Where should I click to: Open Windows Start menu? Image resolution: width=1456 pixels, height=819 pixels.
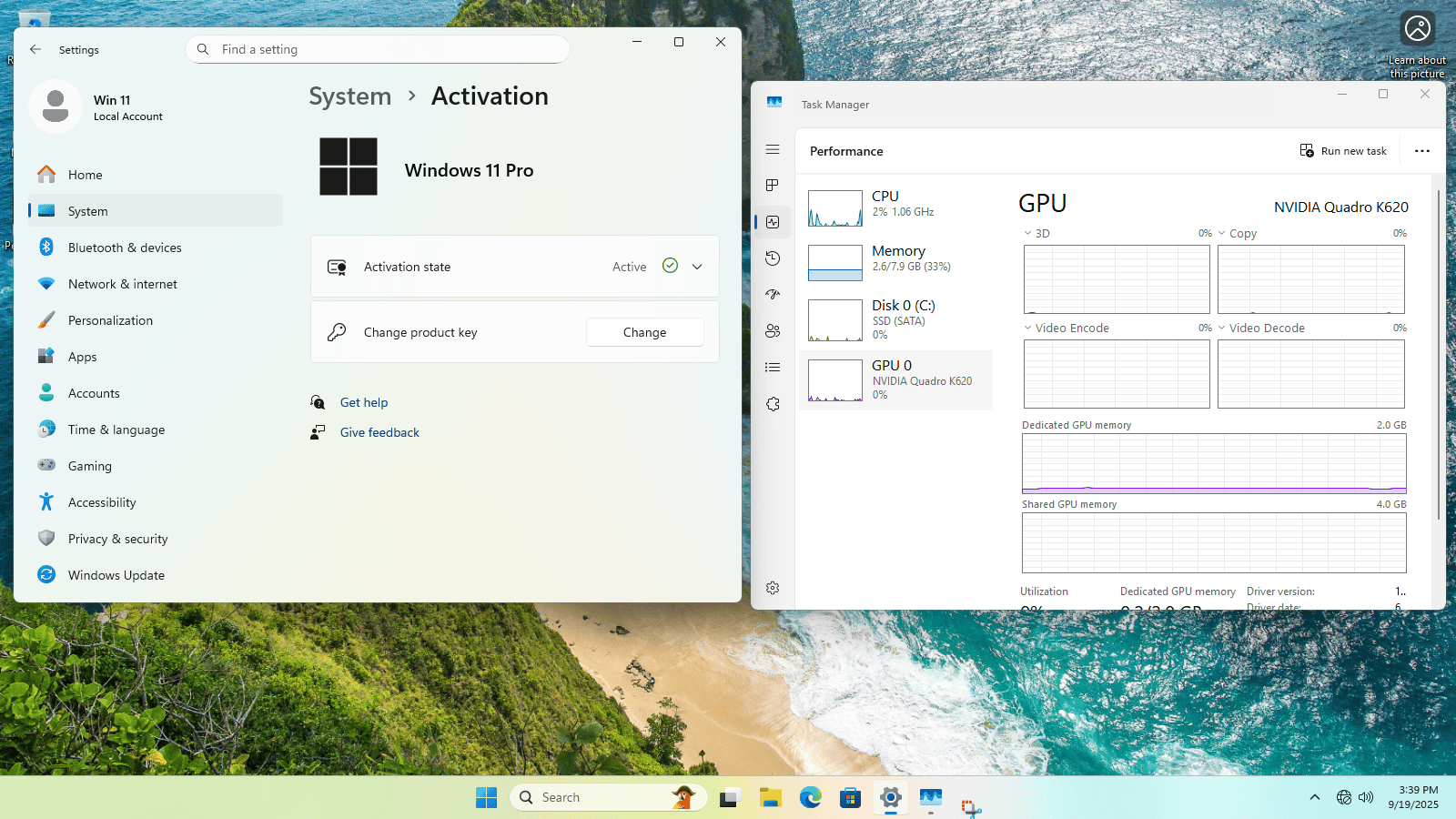pos(487,797)
